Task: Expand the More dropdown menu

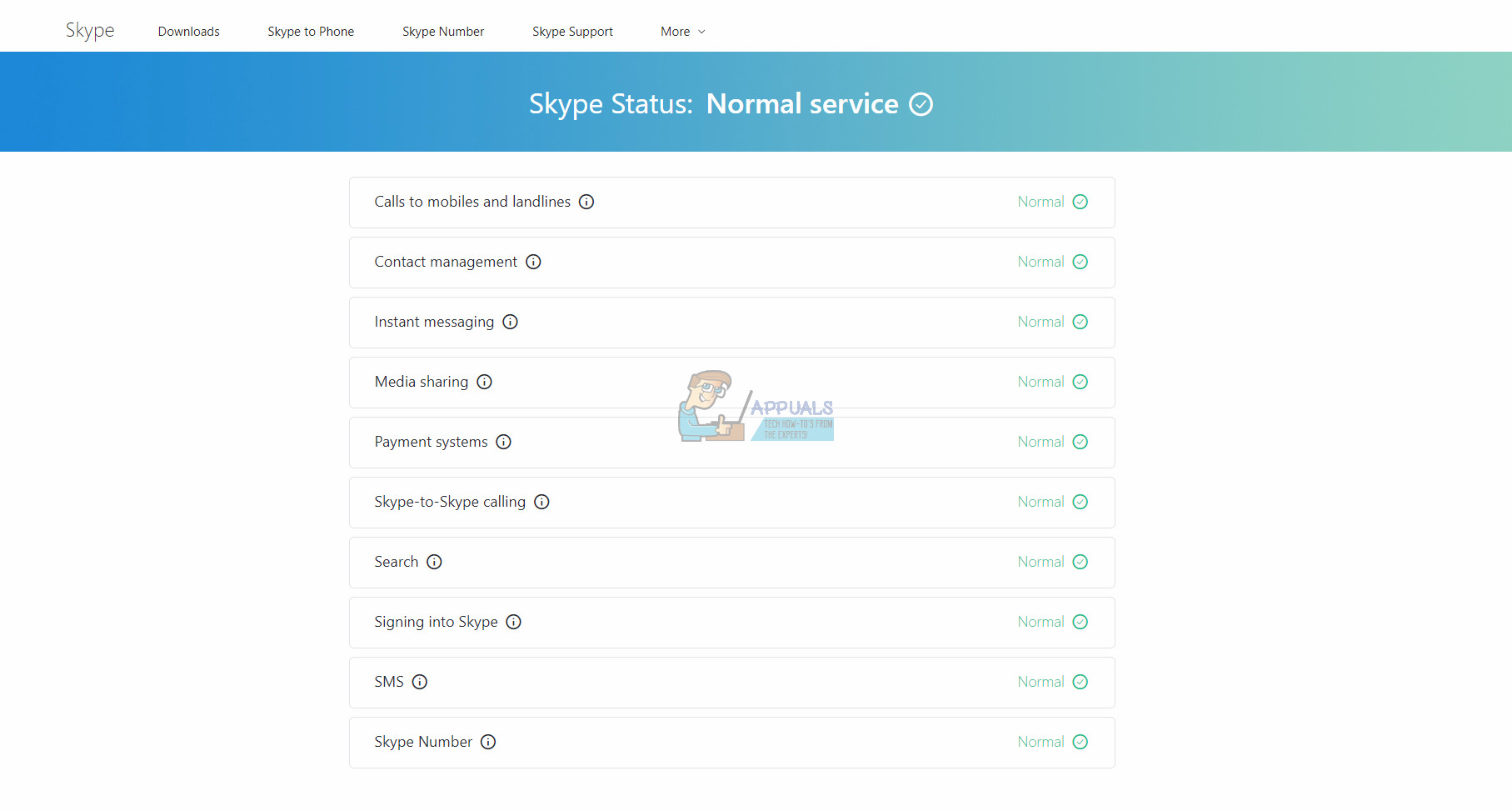Action: (x=682, y=32)
